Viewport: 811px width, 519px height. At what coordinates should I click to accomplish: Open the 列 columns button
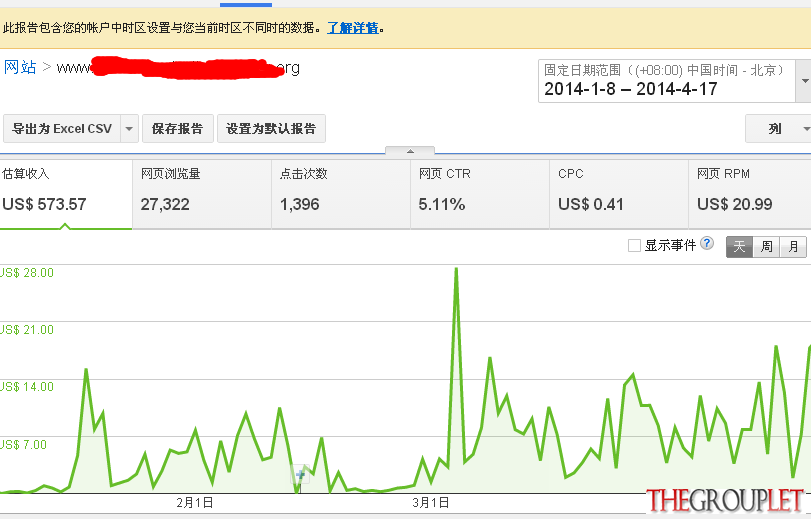point(778,128)
